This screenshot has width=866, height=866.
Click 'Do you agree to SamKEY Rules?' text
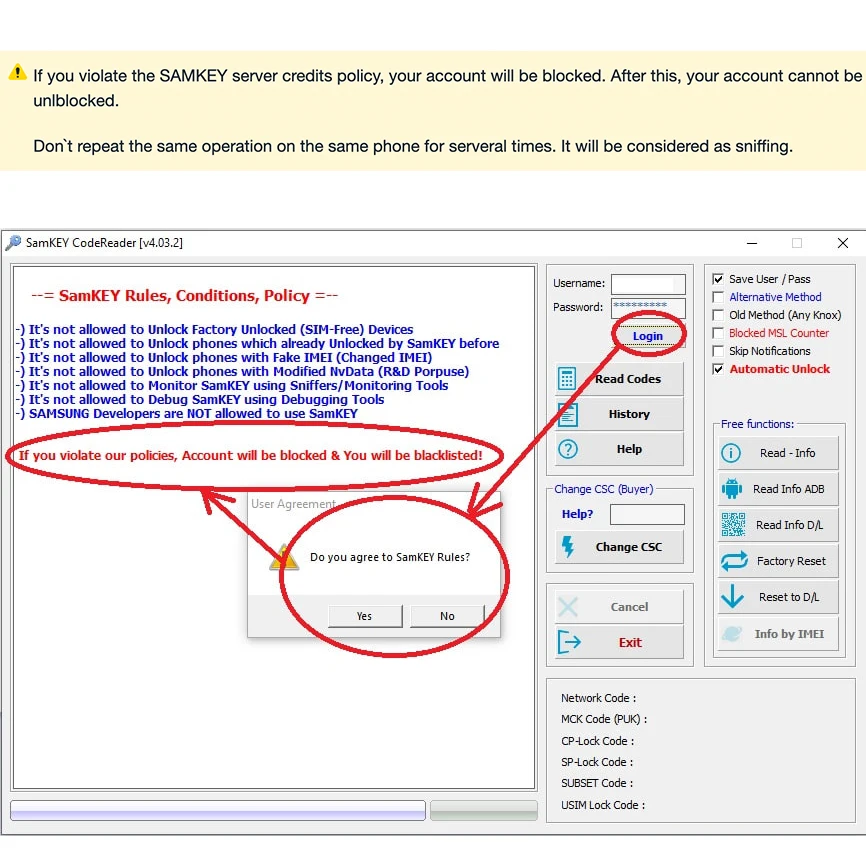390,557
